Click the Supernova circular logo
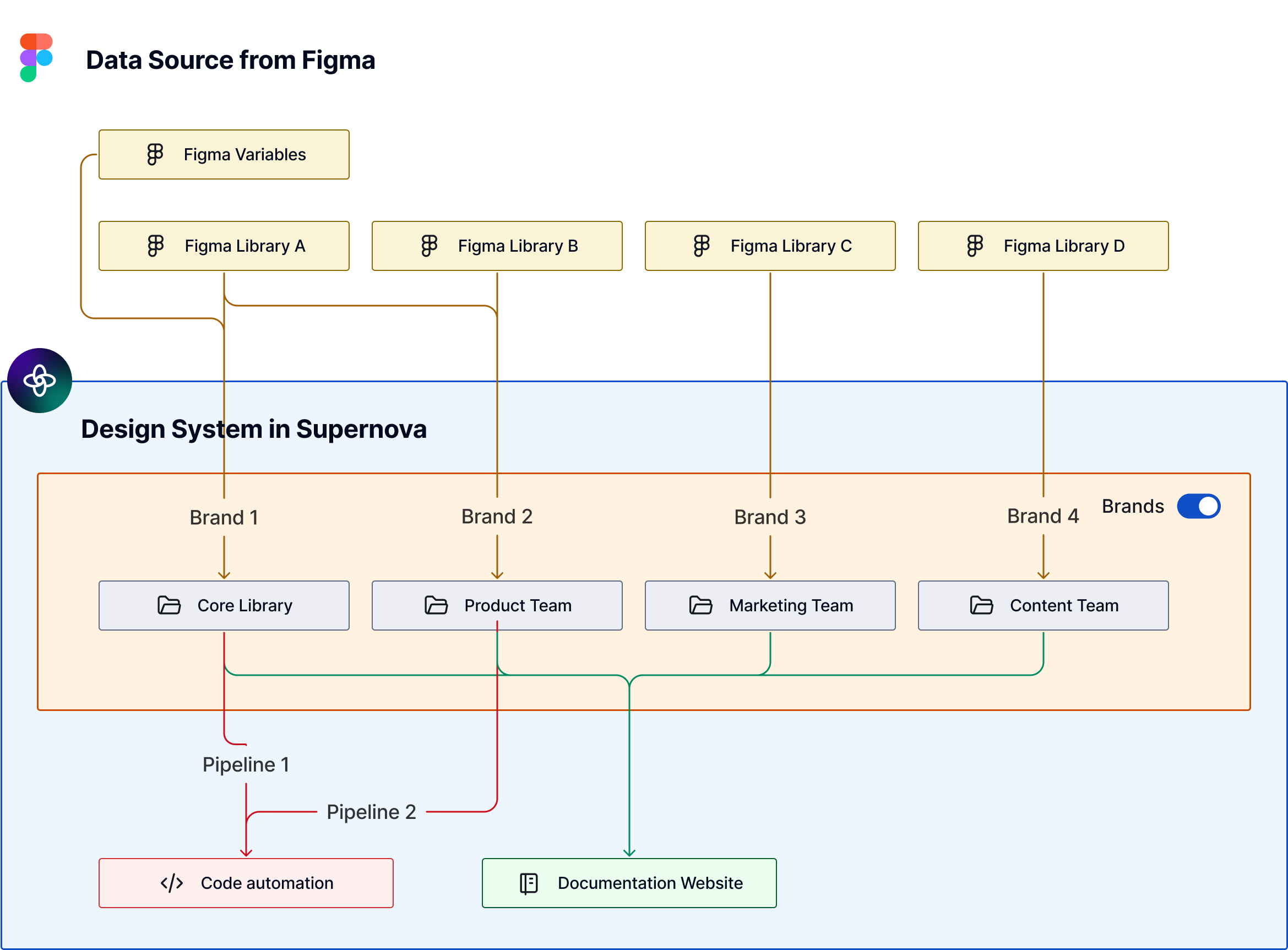This screenshot has height=950, width=1288. (x=40, y=381)
